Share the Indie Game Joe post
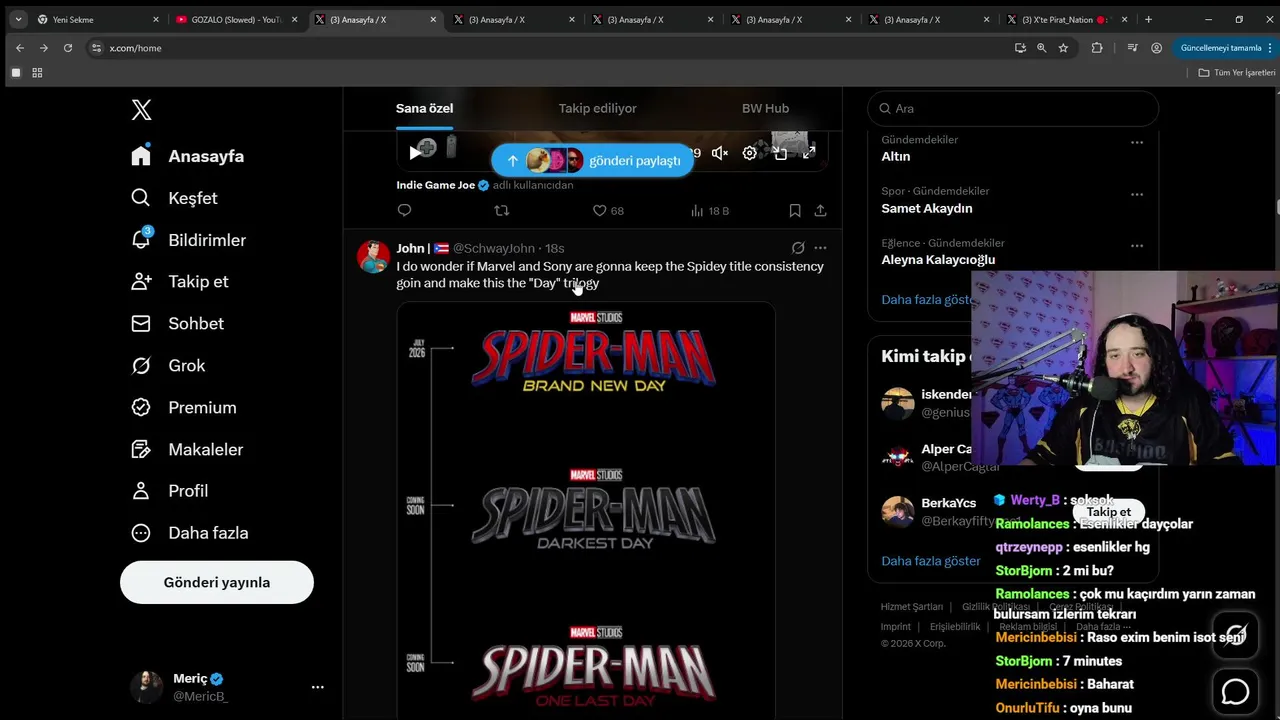The width and height of the screenshot is (1280, 720). point(821,210)
